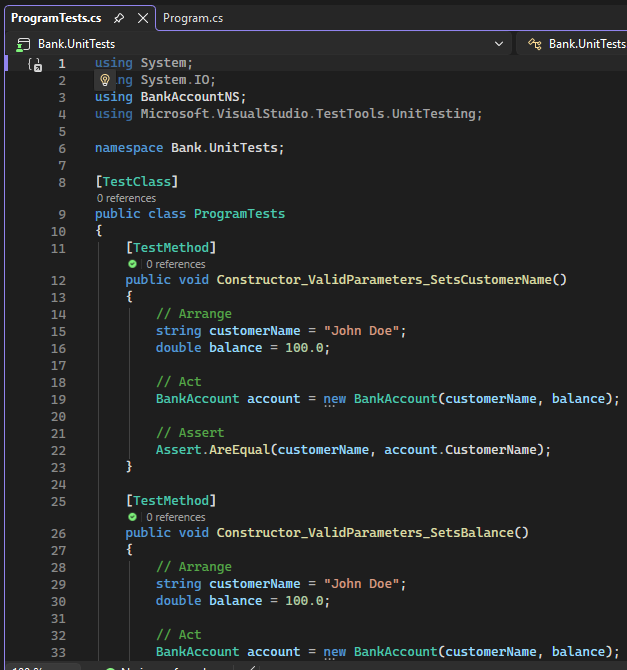Click account.CustomerName on line 22
Image resolution: width=627 pixels, height=670 pixels.
[x=460, y=450]
